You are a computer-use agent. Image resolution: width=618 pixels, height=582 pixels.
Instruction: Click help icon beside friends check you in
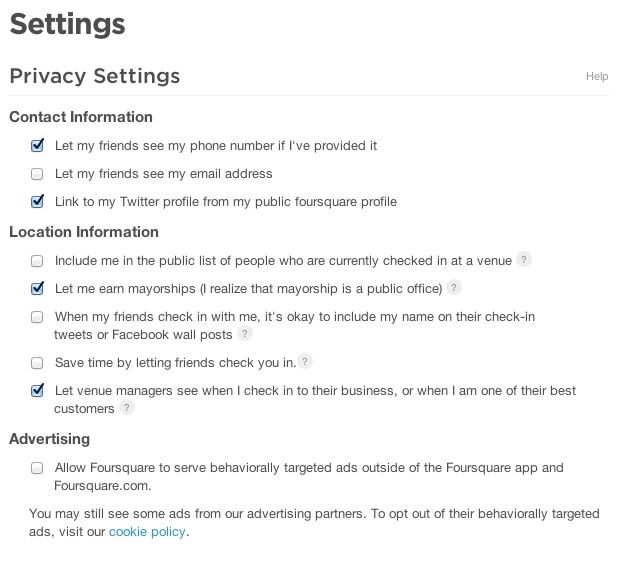click(305, 361)
